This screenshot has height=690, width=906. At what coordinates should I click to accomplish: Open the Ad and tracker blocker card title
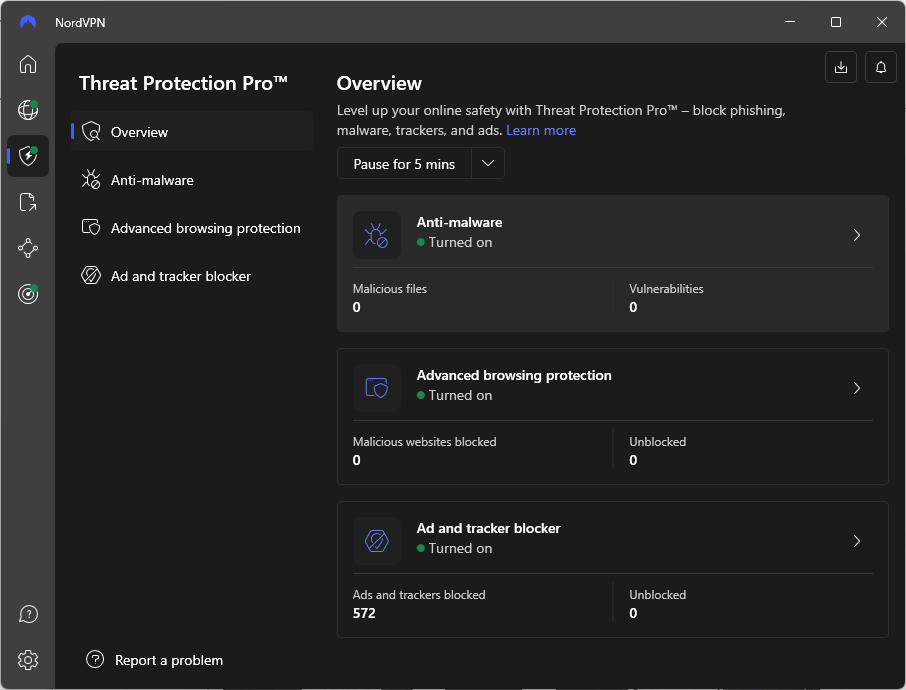click(x=488, y=528)
